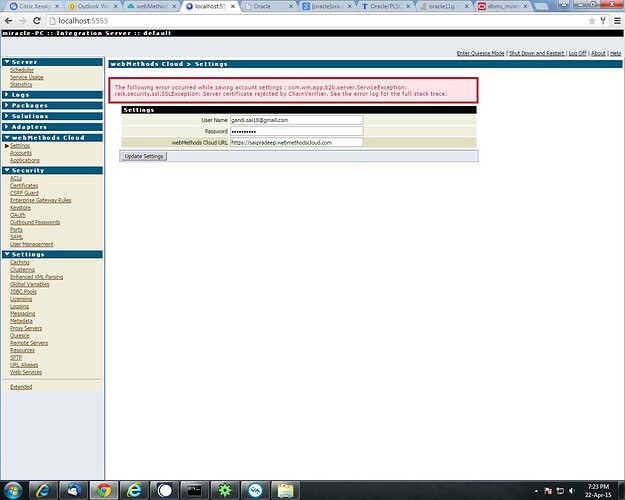Open the About link
Viewport: 625px width, 500px height.
(598, 53)
